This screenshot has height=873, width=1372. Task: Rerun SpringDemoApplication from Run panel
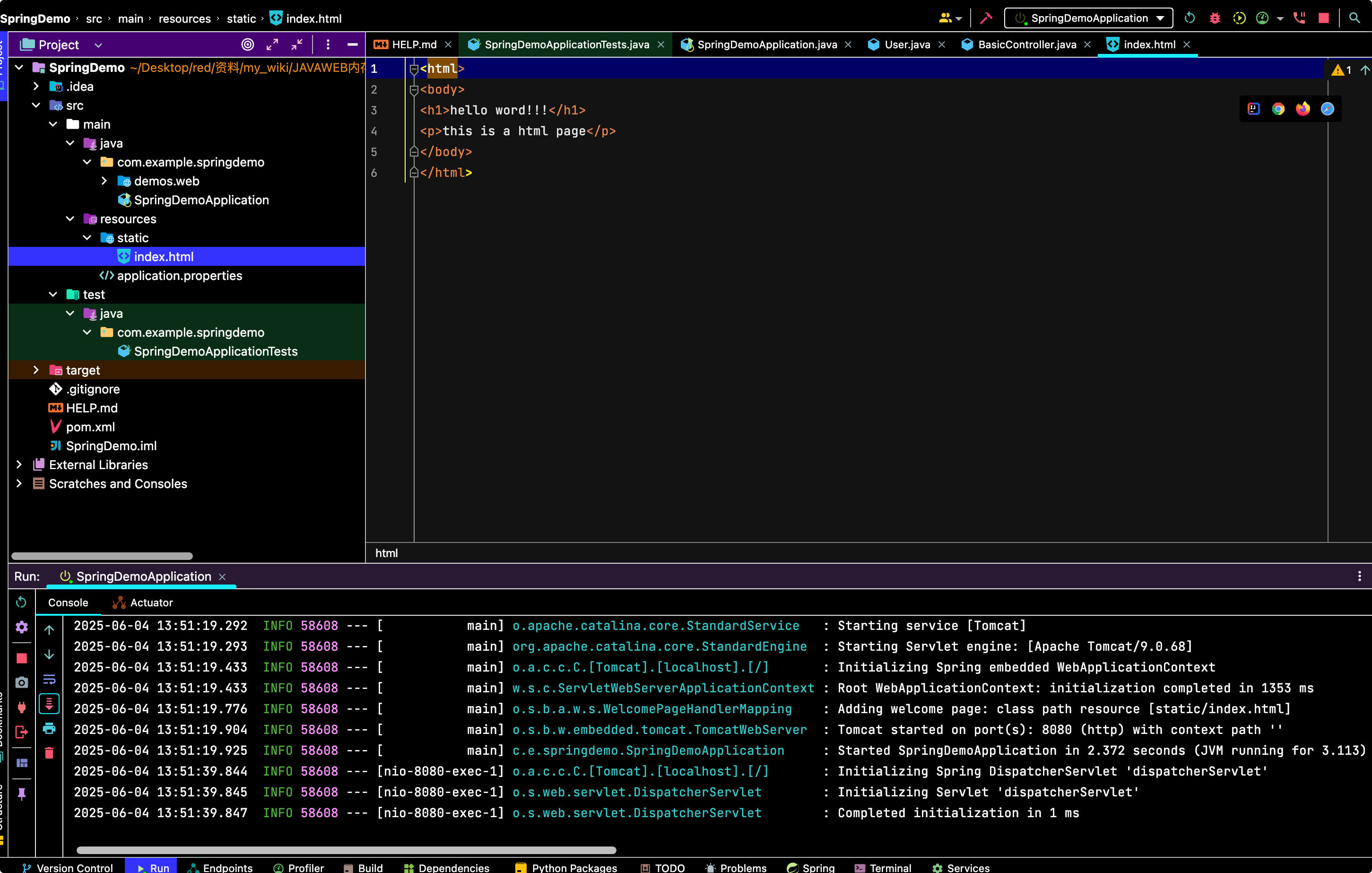21,602
